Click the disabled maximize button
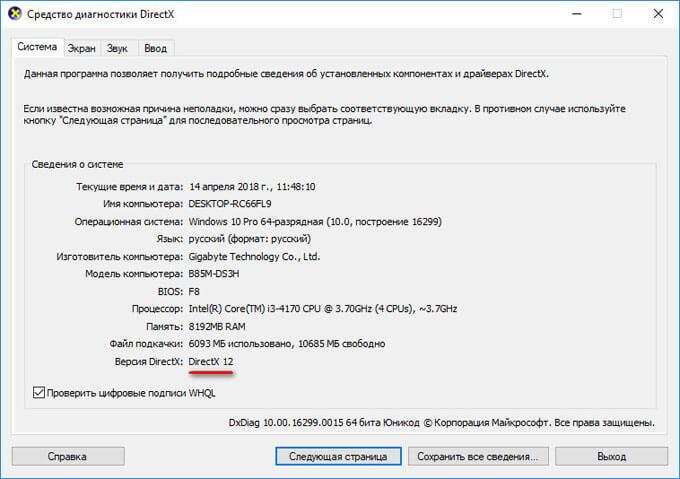680x479 pixels. tap(617, 14)
